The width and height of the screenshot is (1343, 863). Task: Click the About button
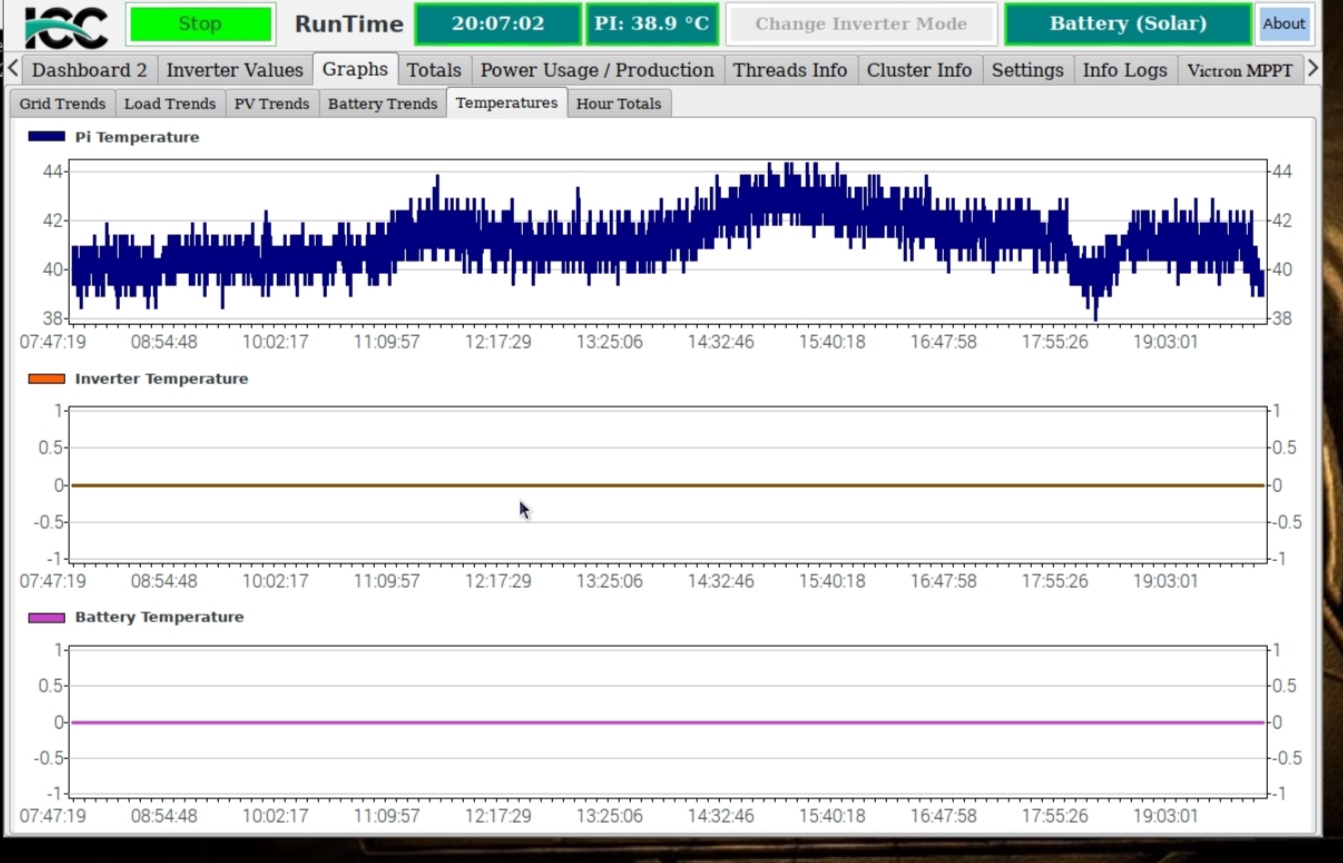coord(1284,24)
